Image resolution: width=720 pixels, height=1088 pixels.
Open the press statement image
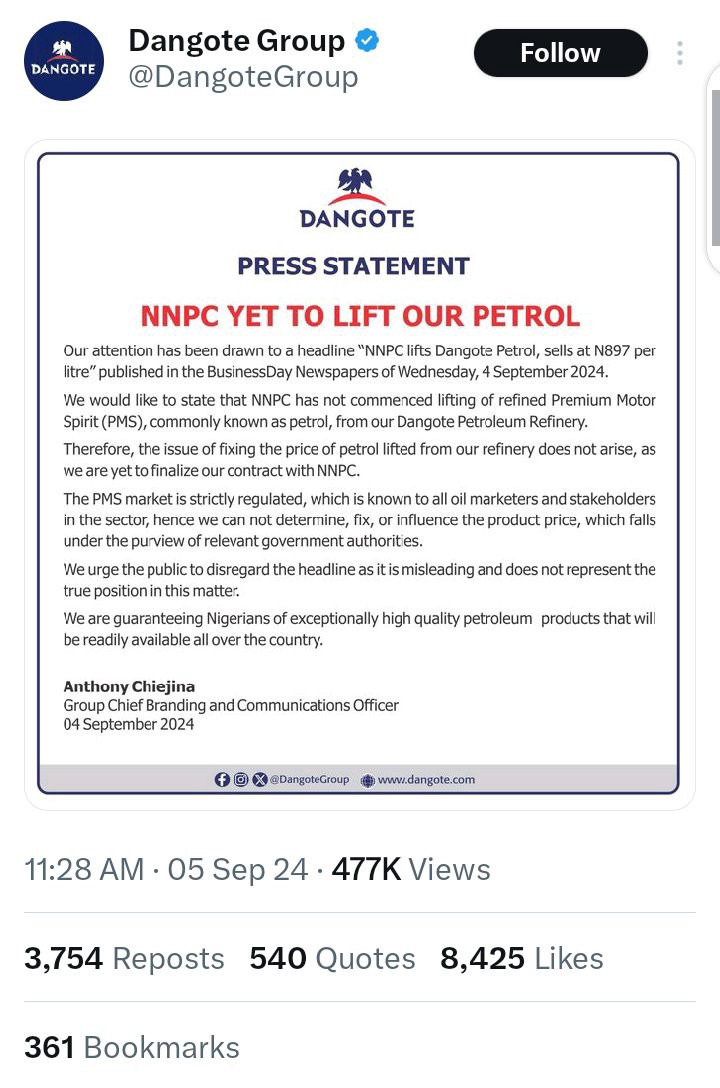coord(359,474)
